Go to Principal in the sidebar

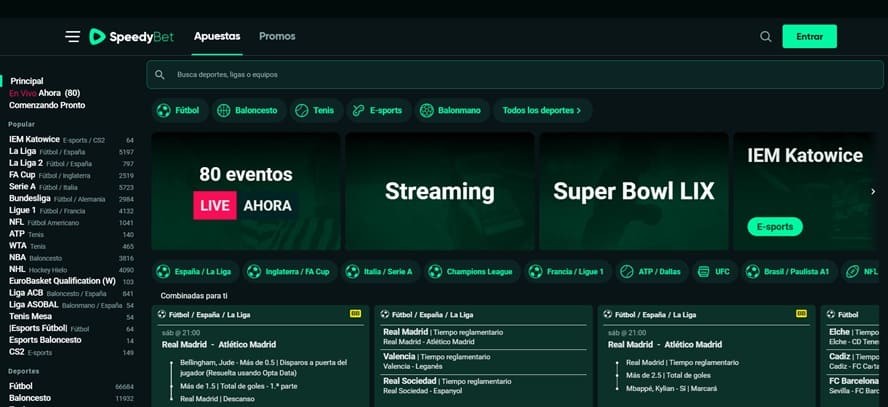(27, 81)
